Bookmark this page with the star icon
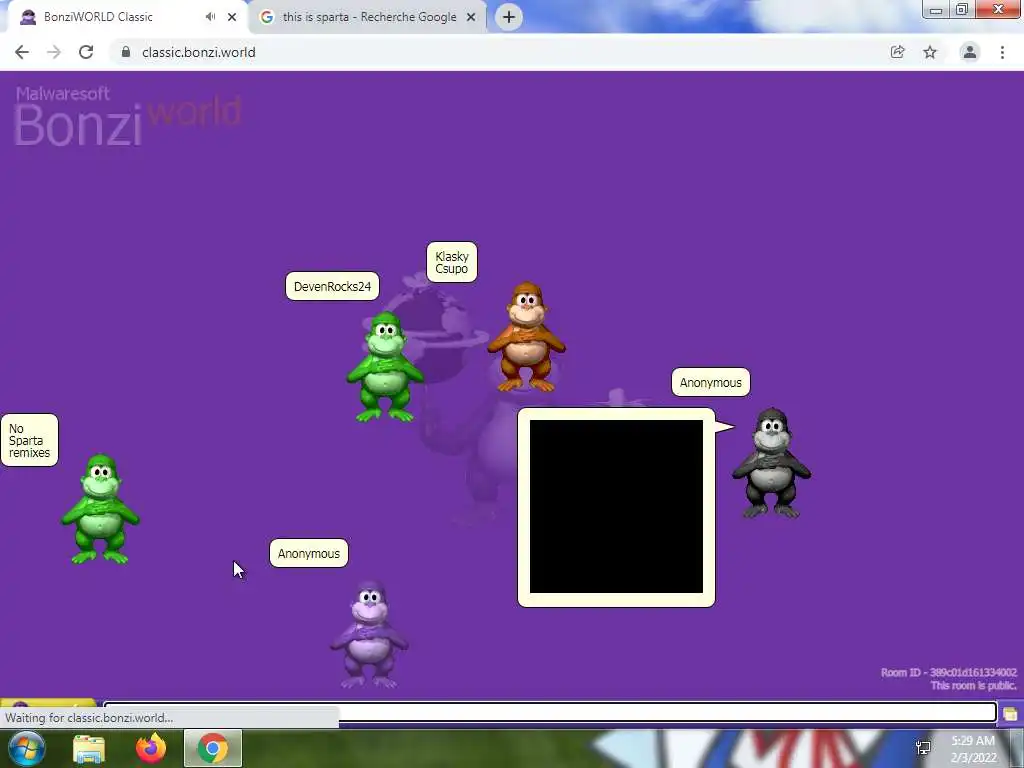1024x768 pixels. (x=930, y=52)
